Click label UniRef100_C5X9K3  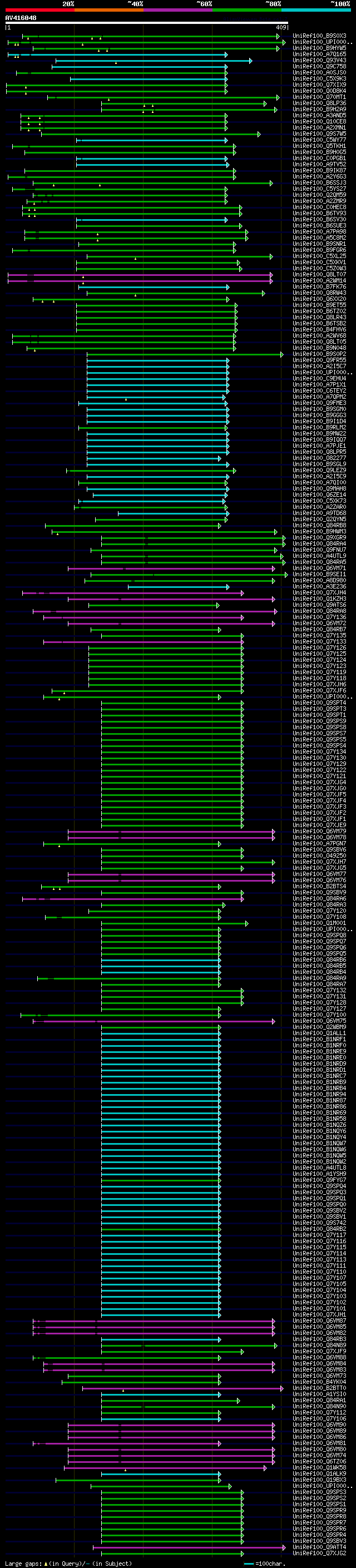tap(319, 78)
